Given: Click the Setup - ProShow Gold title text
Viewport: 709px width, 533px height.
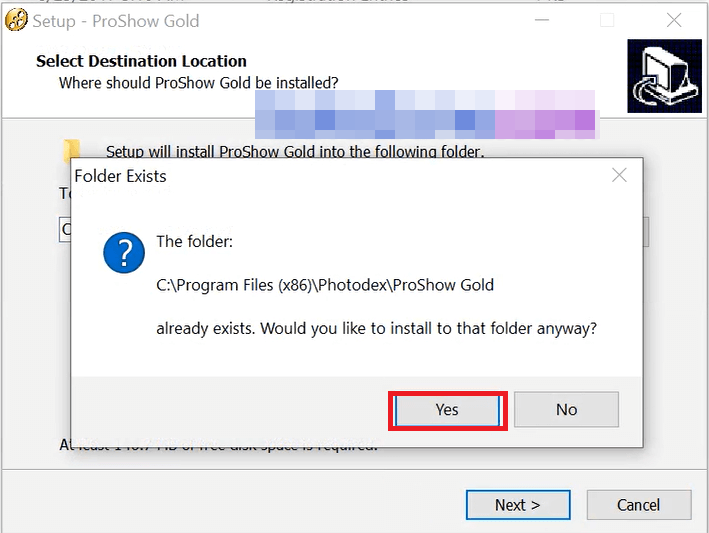Looking at the screenshot, I should point(116,20).
